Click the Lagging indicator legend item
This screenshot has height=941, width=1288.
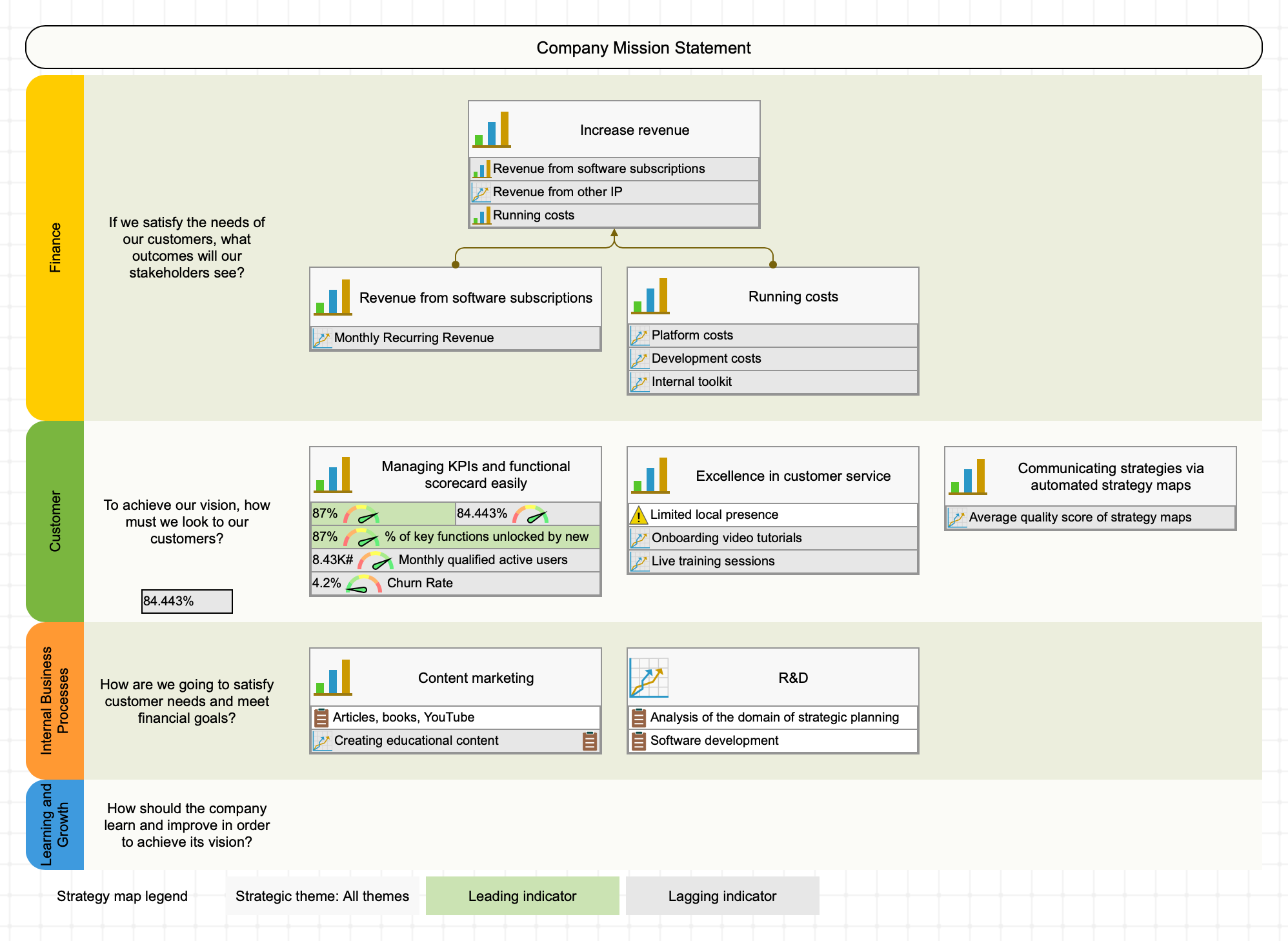point(722,896)
